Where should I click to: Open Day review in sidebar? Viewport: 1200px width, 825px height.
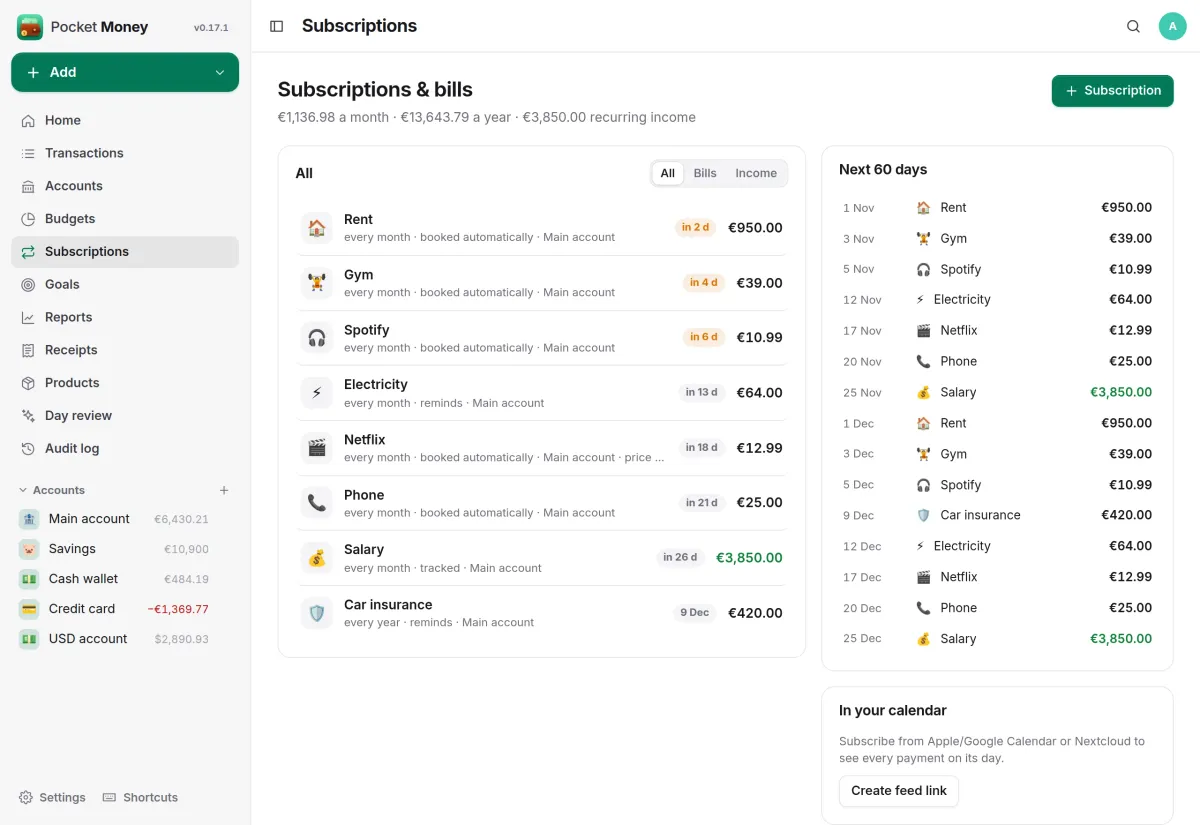[x=125, y=416]
